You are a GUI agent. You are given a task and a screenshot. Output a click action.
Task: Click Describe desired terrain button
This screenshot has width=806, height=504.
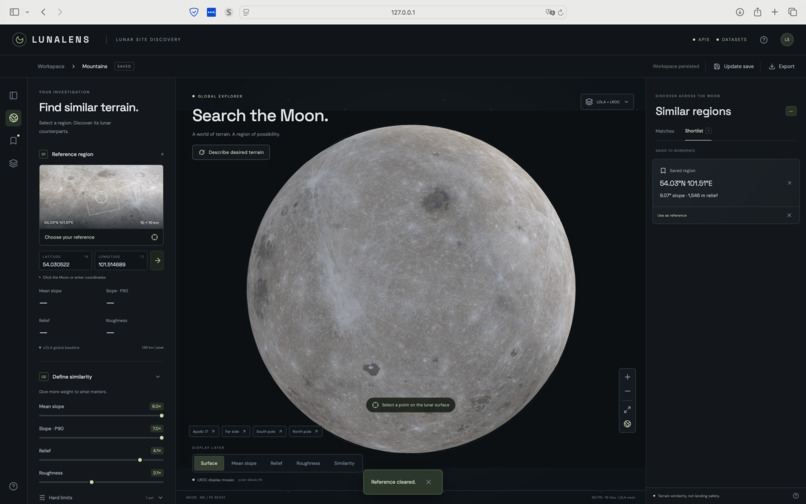(x=231, y=152)
